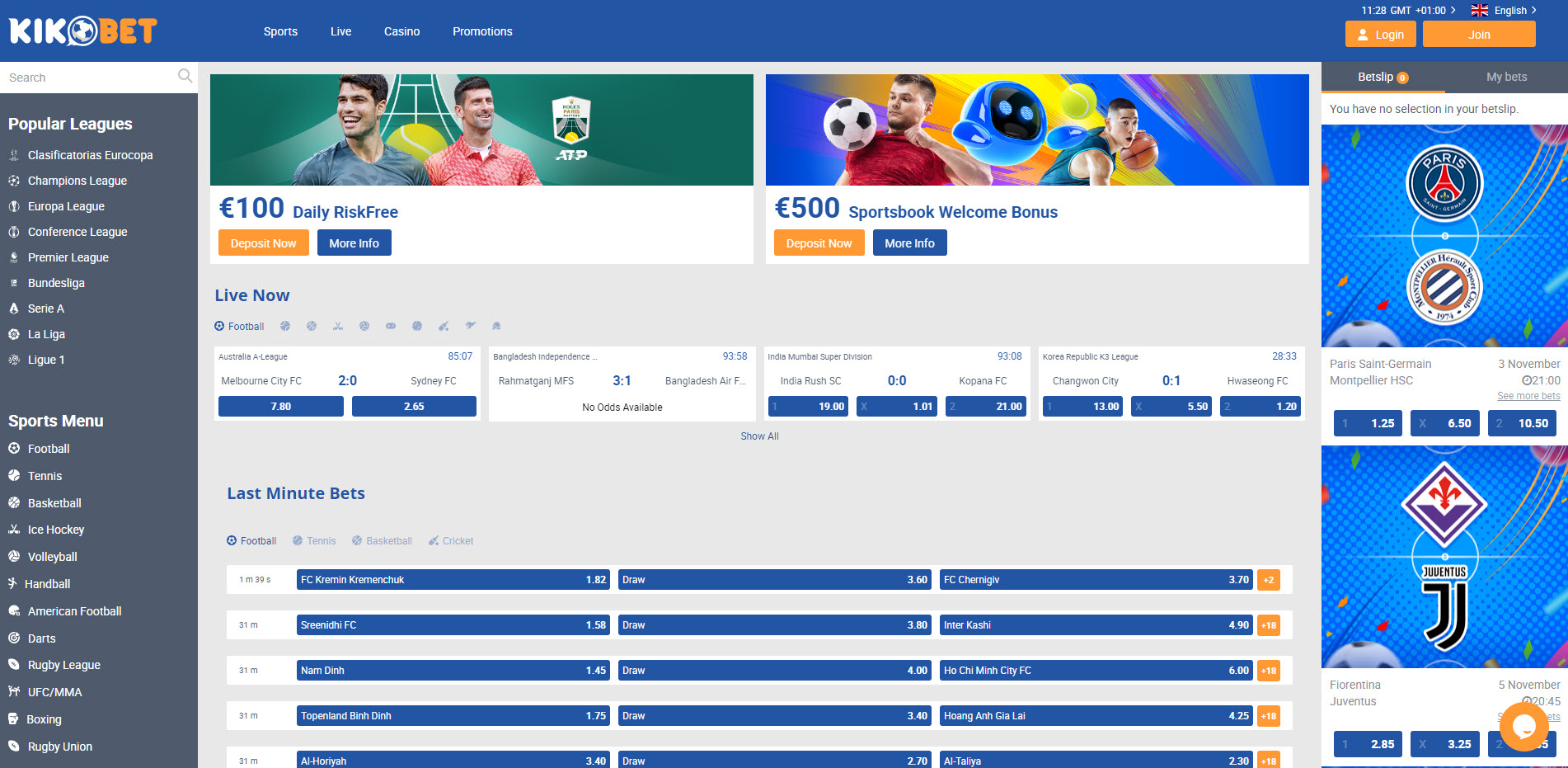Switch to the My bets tab
Screen dimensions: 1568x768
[1506, 77]
